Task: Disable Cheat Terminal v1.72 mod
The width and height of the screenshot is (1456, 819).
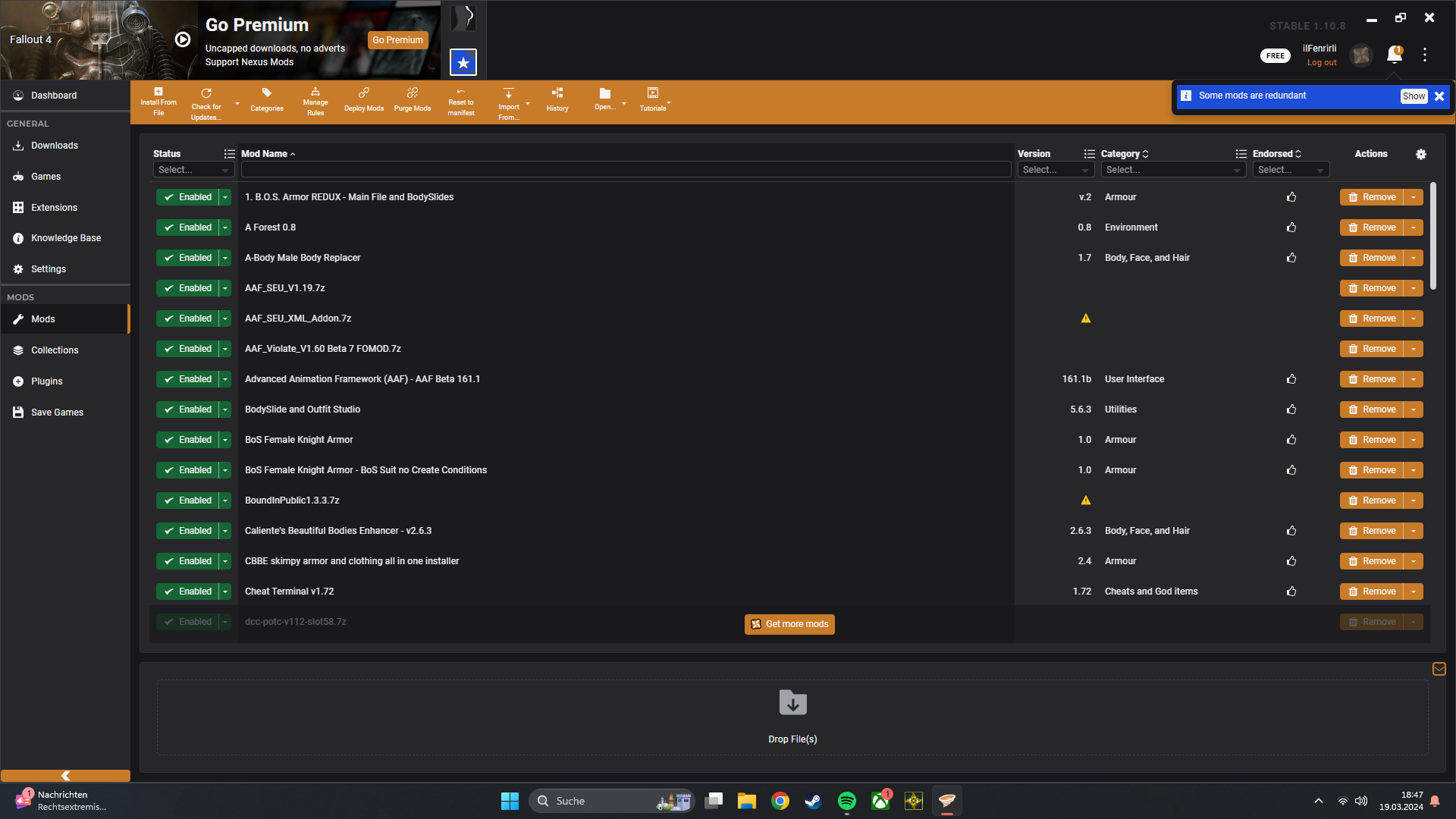Action: (187, 591)
